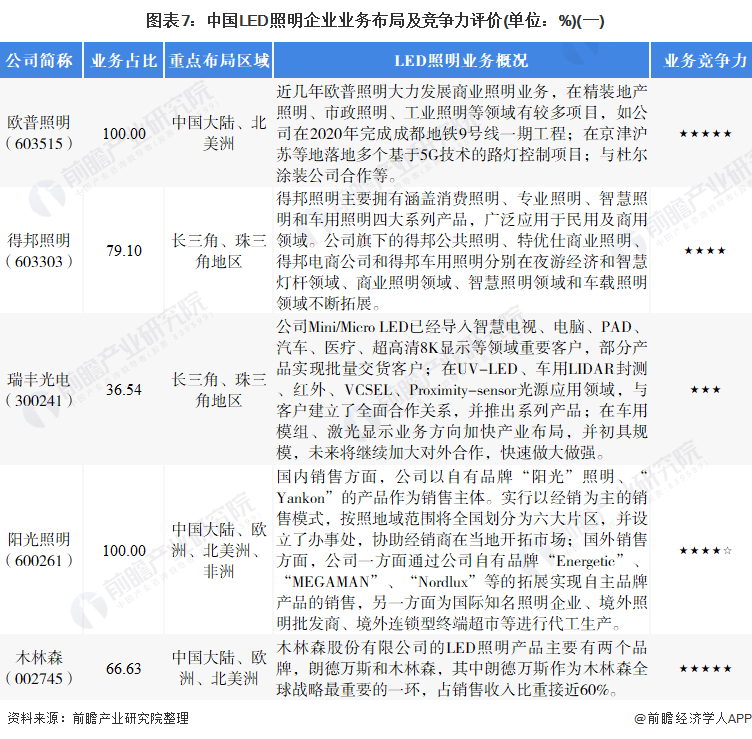752x739 pixels.
Task: Click the 得邦照明 business overview paragraph
Action: point(462,251)
